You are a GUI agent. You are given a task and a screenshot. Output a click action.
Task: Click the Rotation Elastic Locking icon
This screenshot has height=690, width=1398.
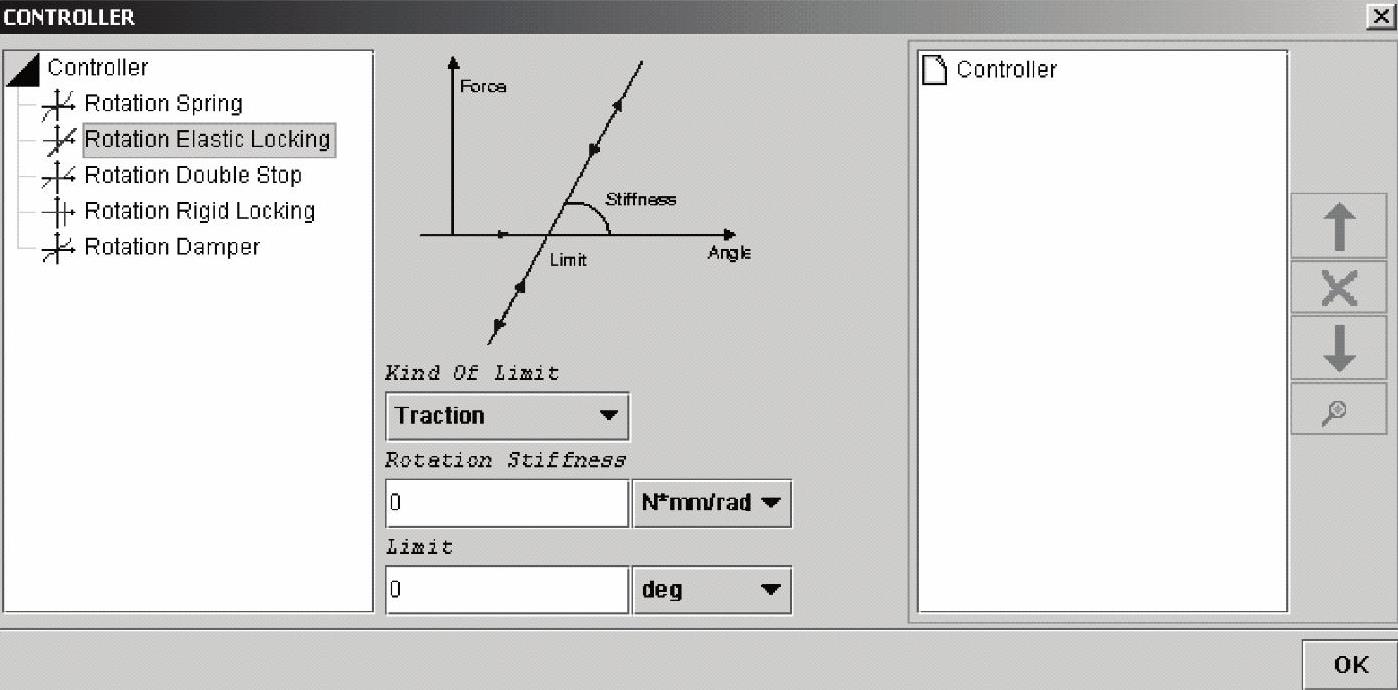pos(58,140)
